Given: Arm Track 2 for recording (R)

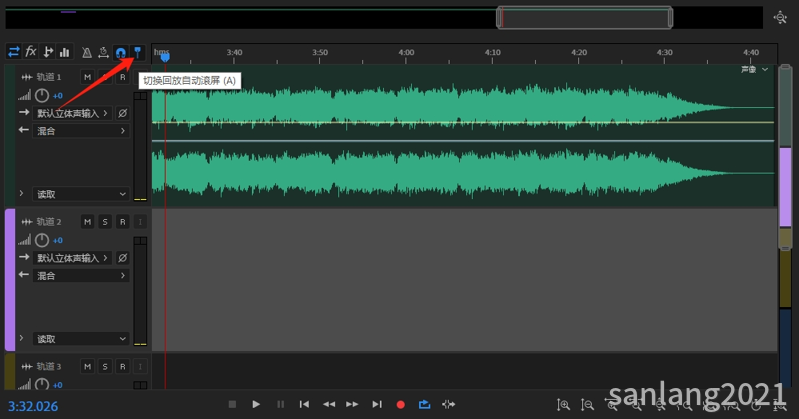Looking at the screenshot, I should coord(121,222).
